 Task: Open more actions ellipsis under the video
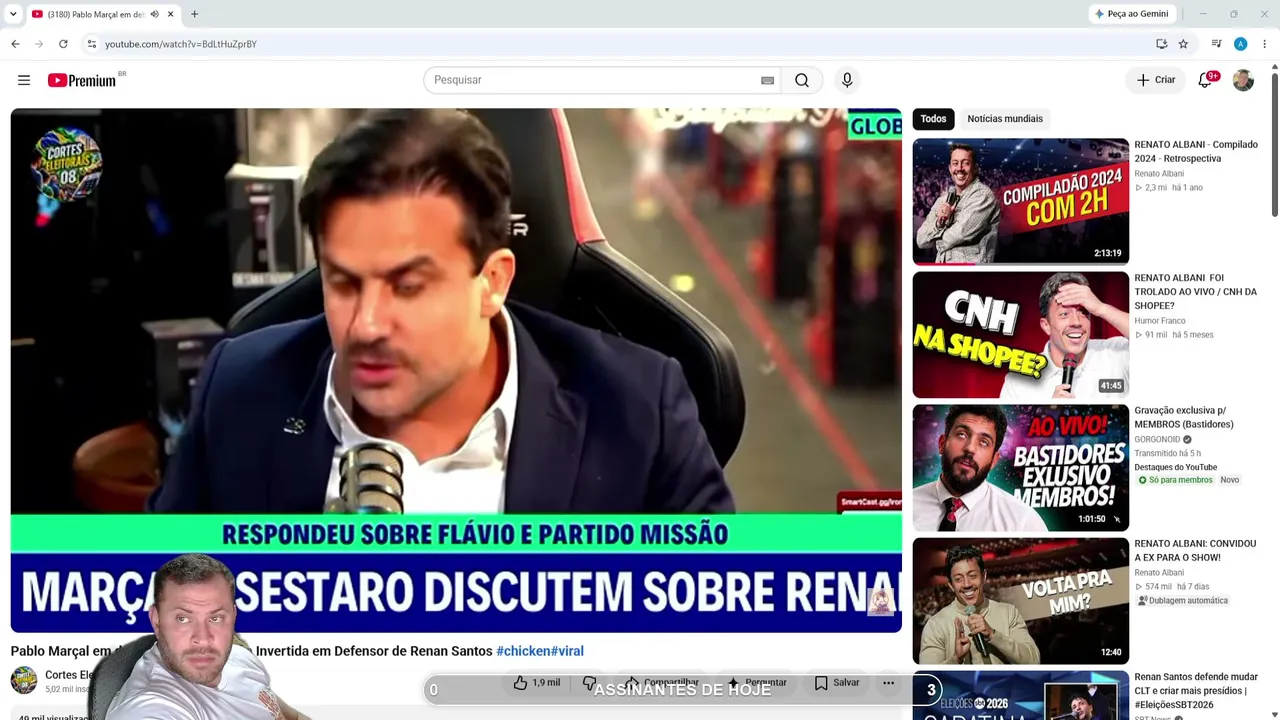tap(888, 683)
